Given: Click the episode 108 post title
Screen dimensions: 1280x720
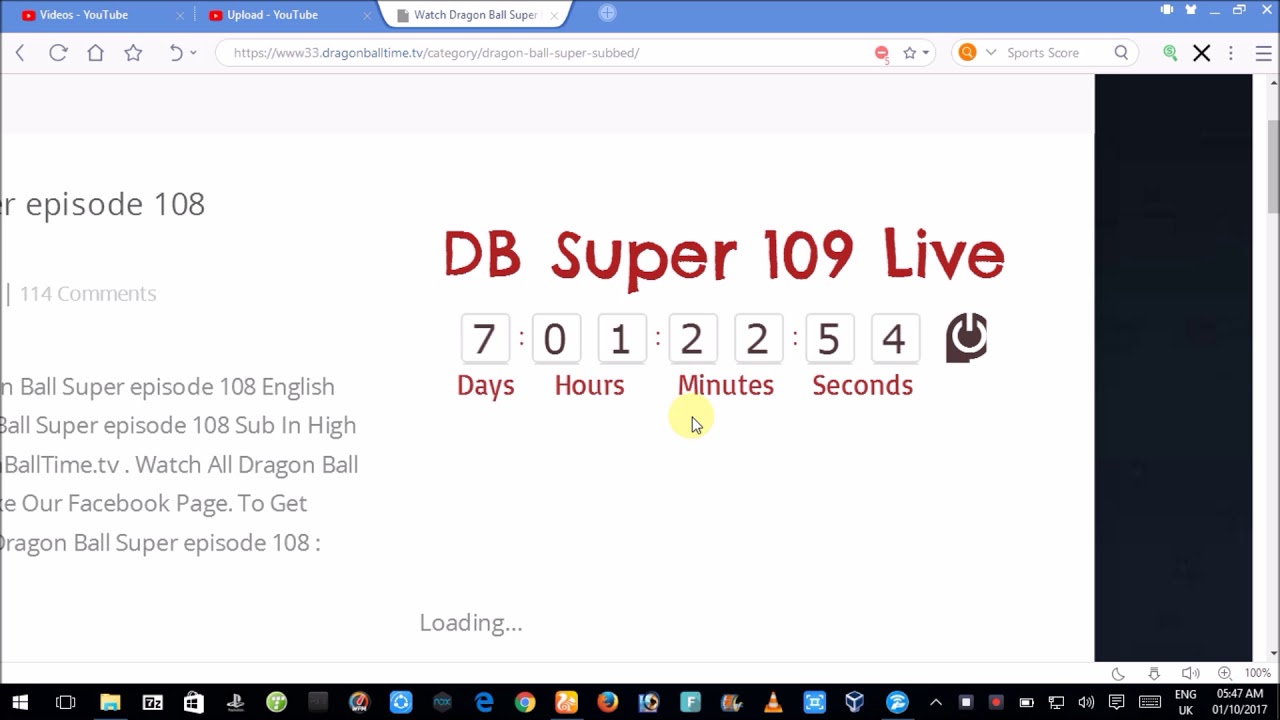Looking at the screenshot, I should click(102, 204).
